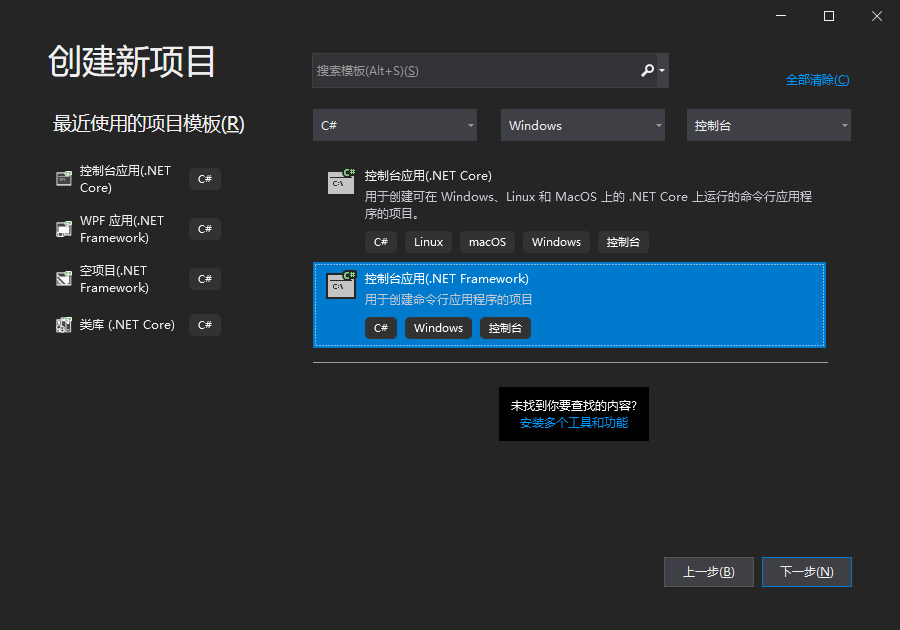Click the 全部清除 link

click(x=817, y=79)
